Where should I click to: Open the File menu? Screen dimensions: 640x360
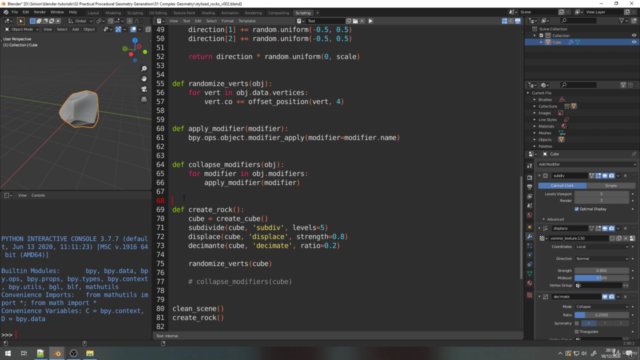tap(15, 12)
